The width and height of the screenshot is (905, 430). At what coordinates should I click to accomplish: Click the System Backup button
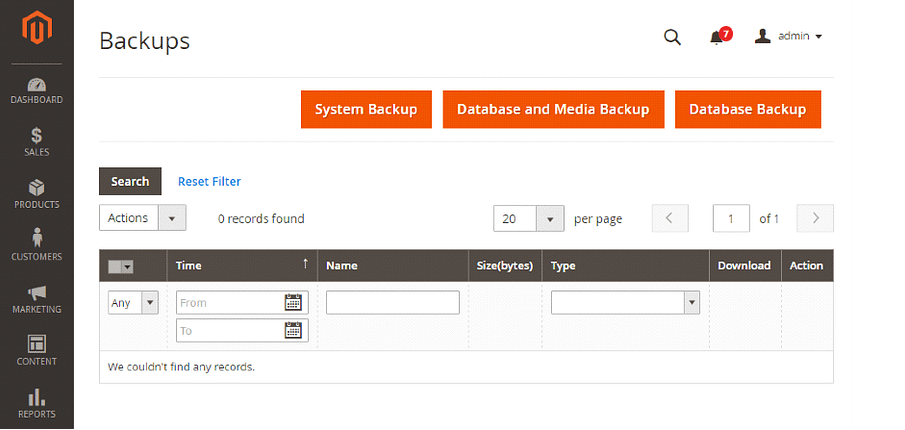point(365,109)
